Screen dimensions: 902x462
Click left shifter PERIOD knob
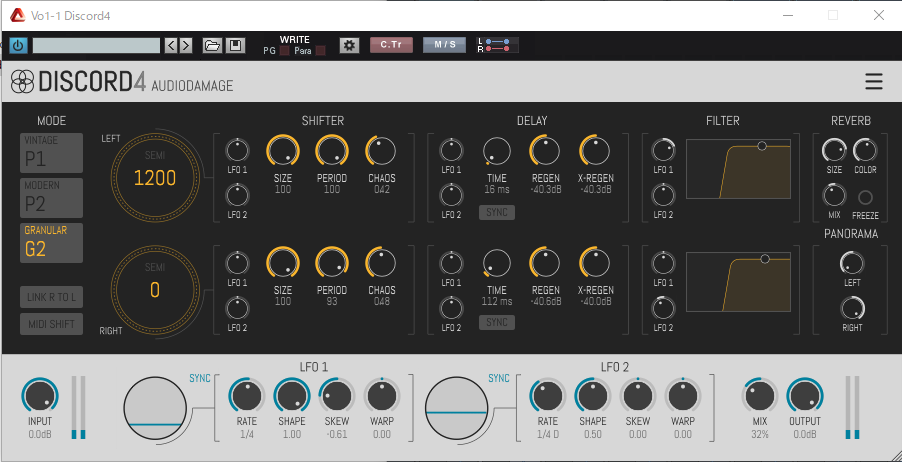click(332, 151)
